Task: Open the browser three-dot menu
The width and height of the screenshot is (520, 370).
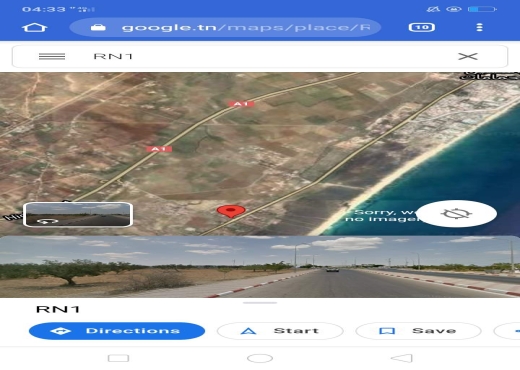Action: click(479, 27)
